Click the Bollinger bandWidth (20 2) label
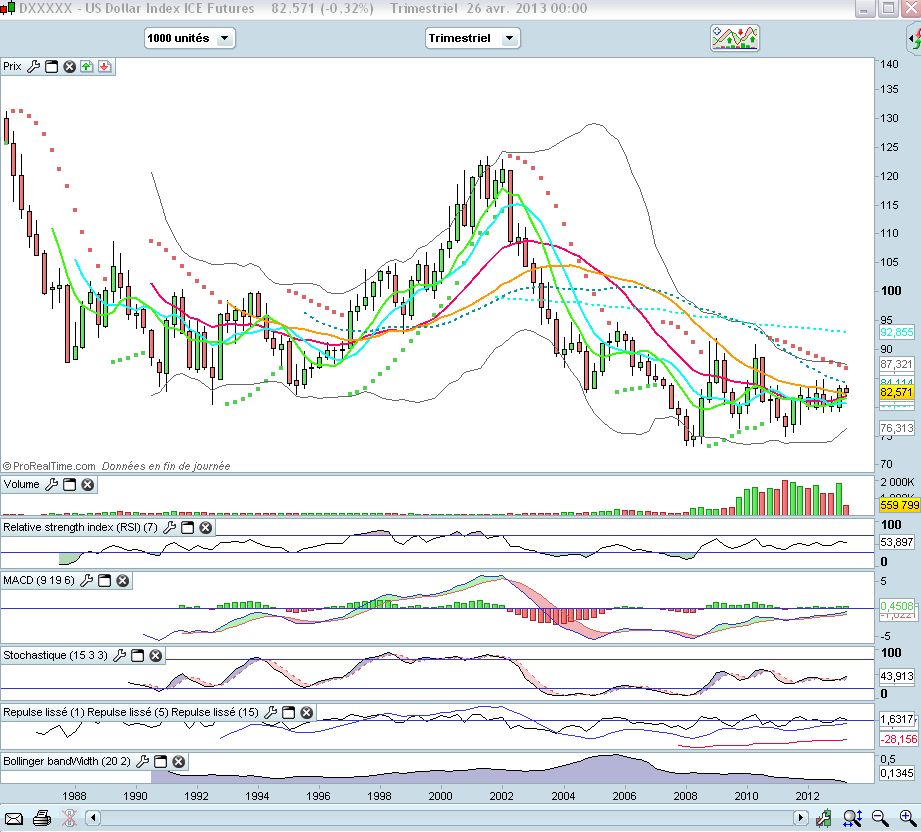921x832 pixels. tap(67, 761)
